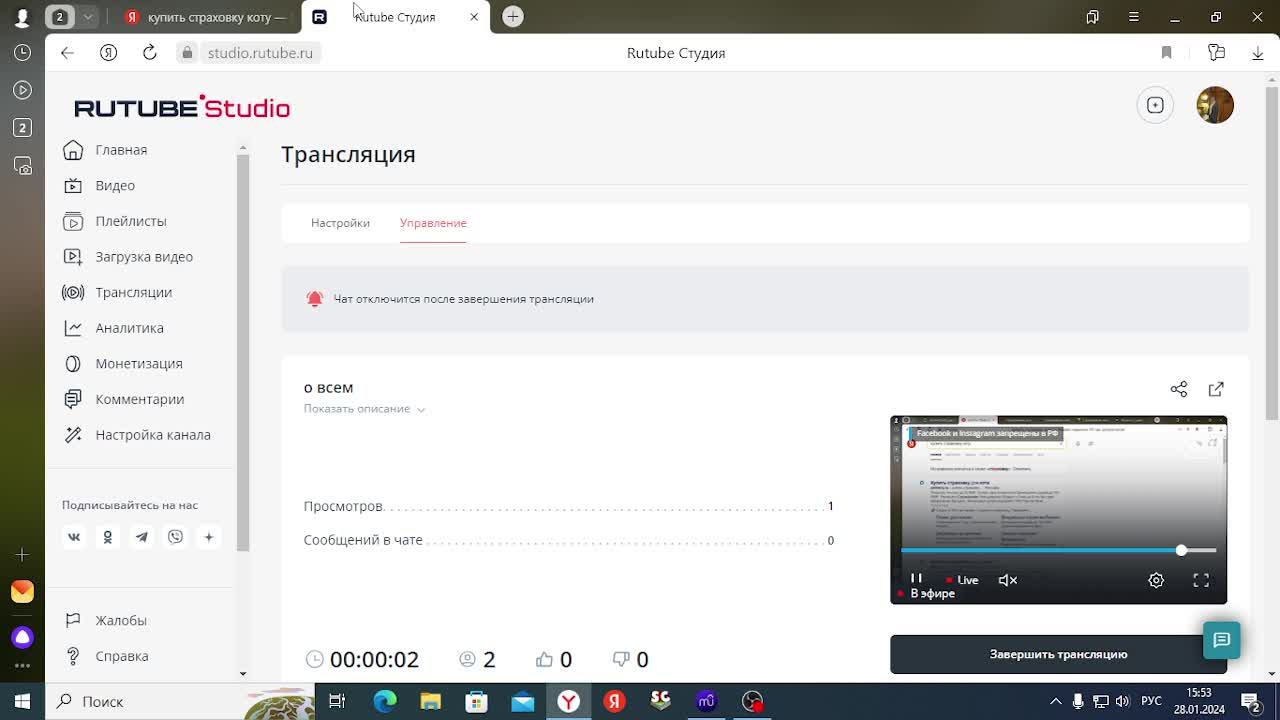
Task: Click the stream timer 00:00:02
Action: tap(374, 660)
